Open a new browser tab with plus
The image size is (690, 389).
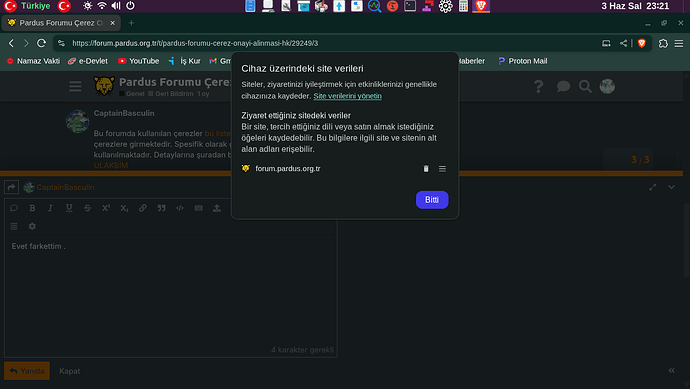131,23
